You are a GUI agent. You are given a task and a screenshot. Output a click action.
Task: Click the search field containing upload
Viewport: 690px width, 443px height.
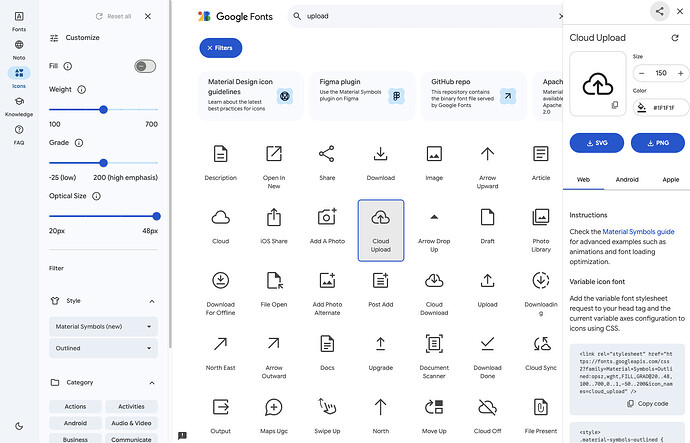(427, 16)
